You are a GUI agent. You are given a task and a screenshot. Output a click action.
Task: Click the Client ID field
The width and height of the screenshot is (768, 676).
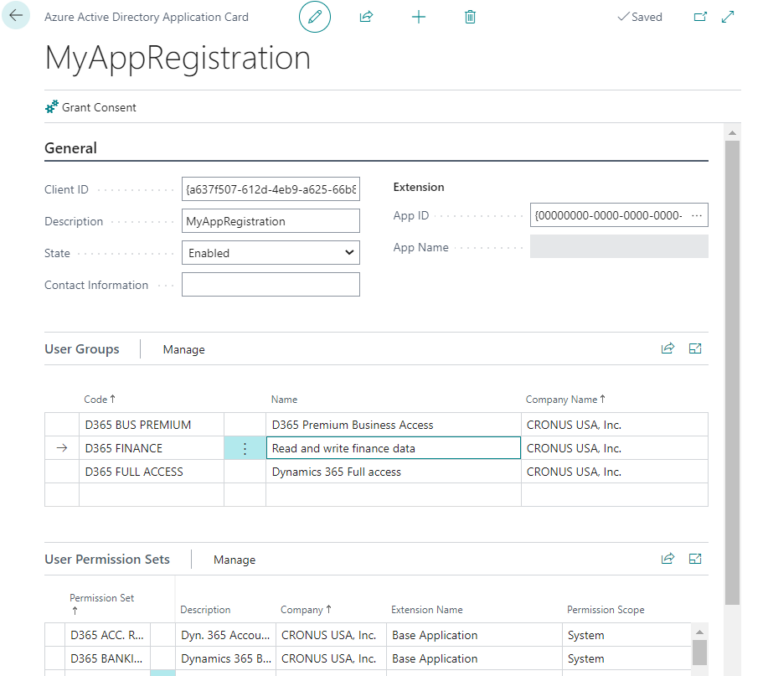270,189
